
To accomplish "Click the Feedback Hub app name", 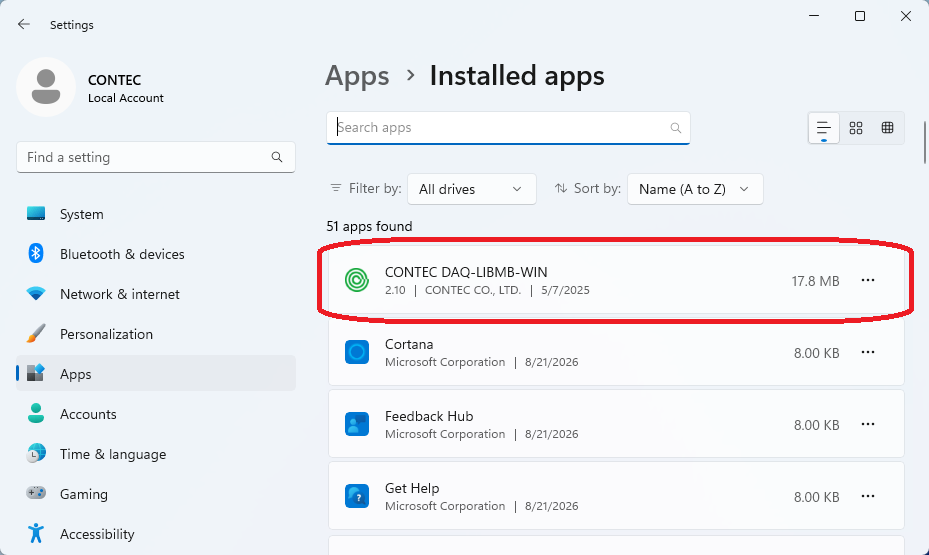I will [429, 416].
